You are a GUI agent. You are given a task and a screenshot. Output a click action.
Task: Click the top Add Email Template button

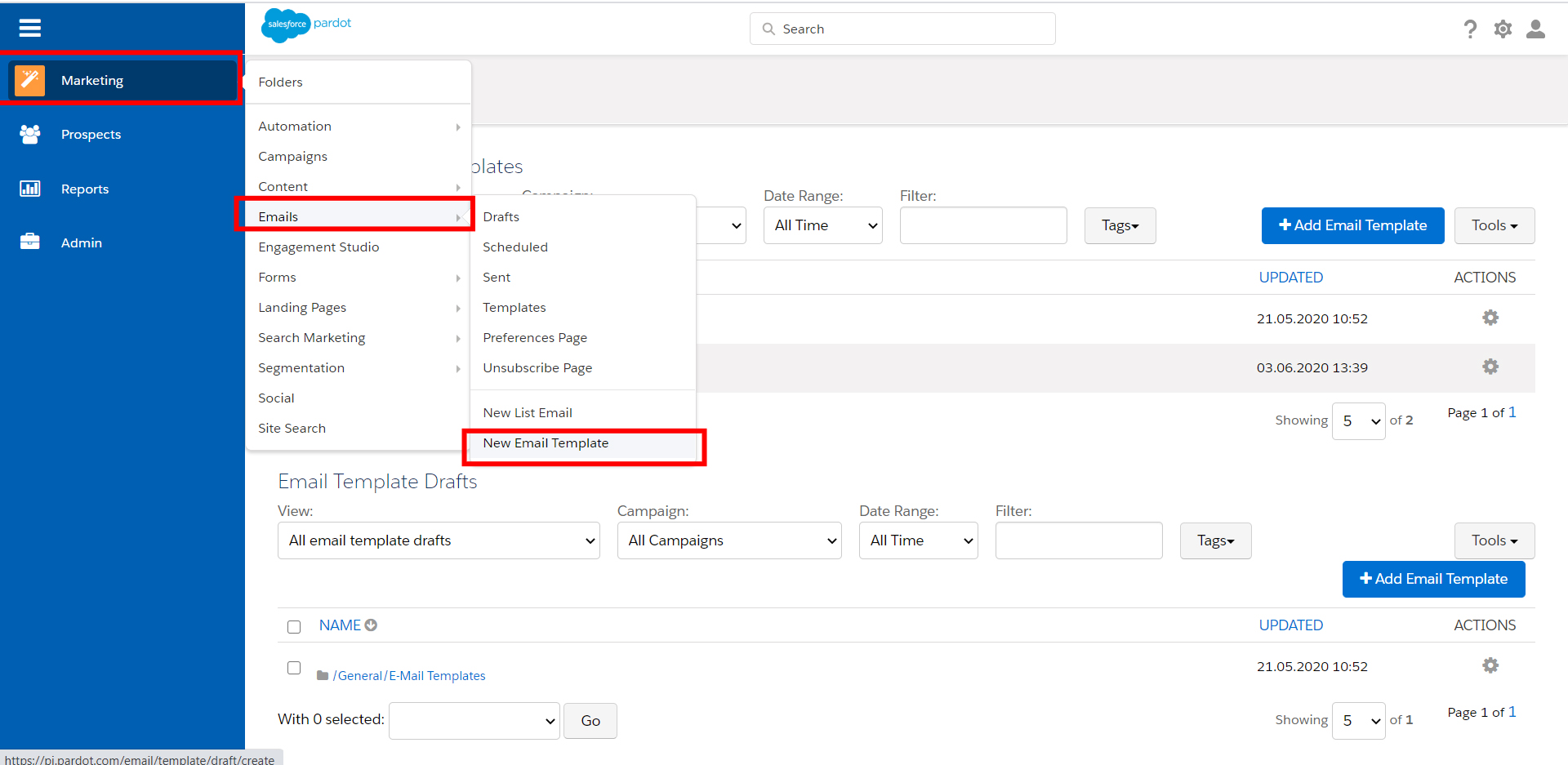tap(1352, 225)
